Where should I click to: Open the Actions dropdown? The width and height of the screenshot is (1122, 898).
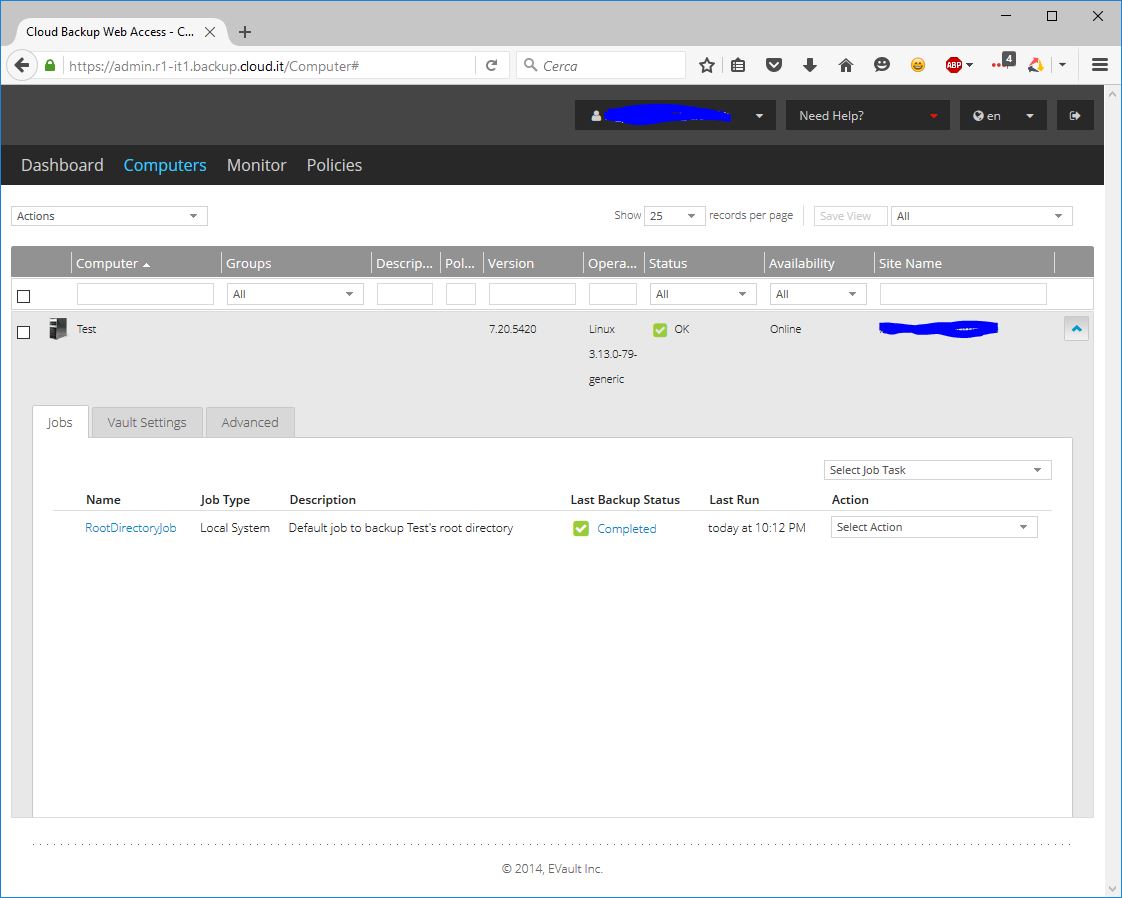coord(109,216)
